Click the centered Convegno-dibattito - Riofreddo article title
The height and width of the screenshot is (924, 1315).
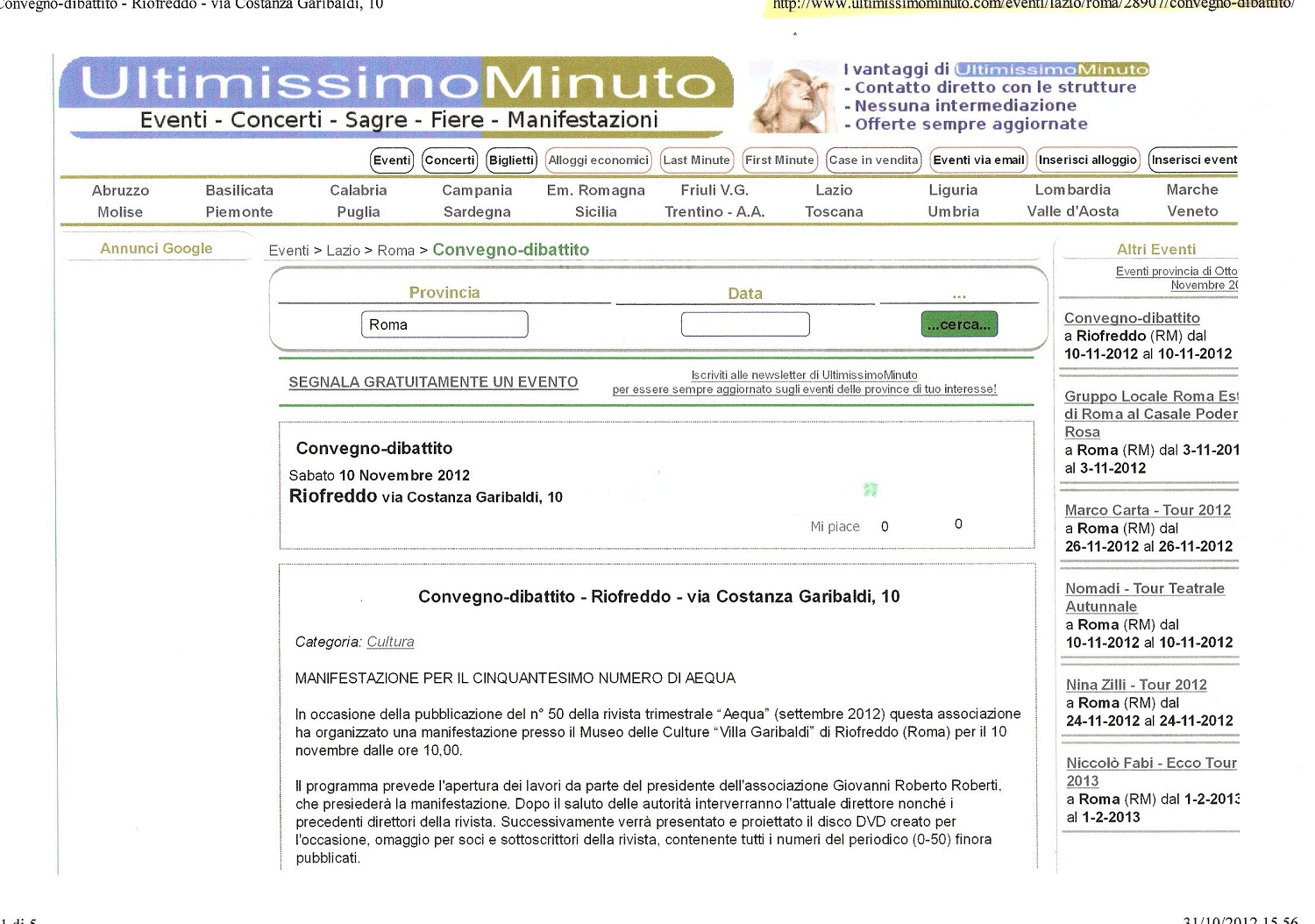click(659, 596)
